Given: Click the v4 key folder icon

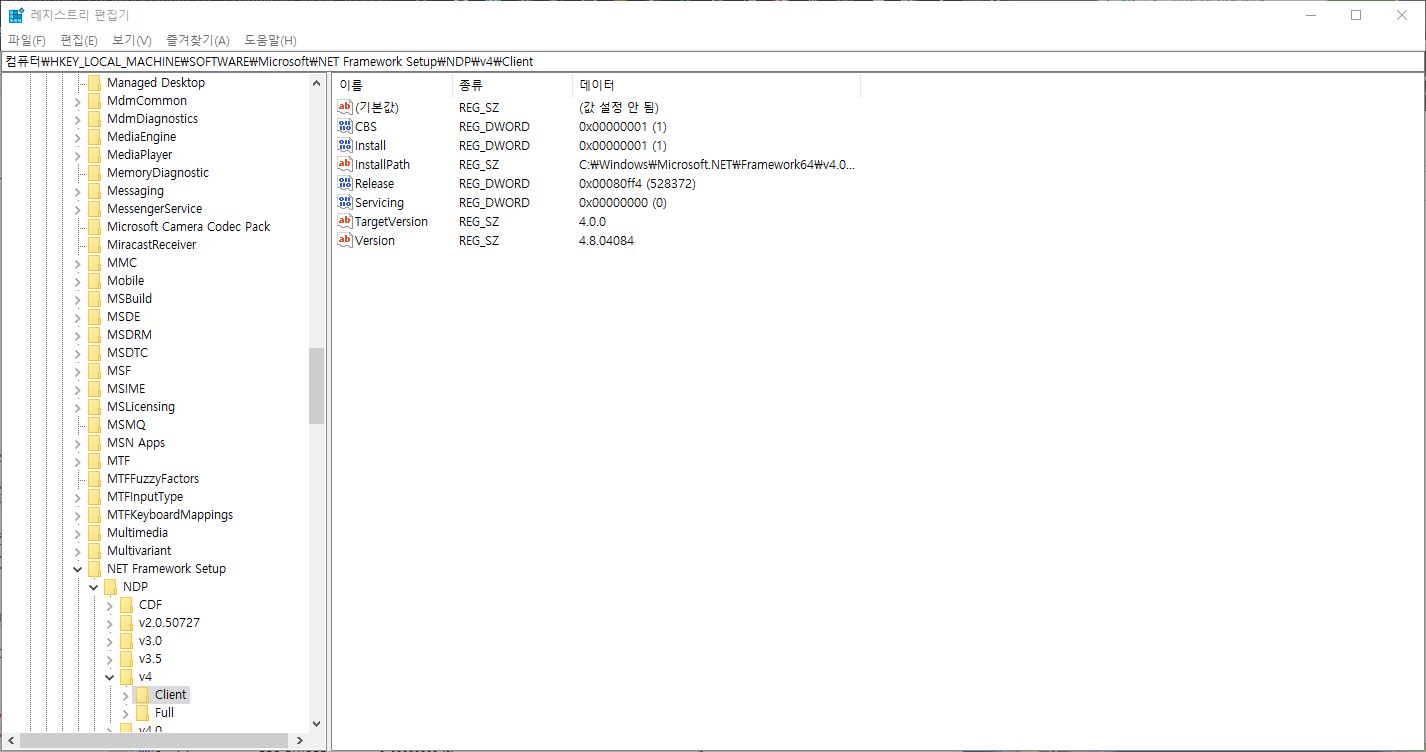Looking at the screenshot, I should (127, 676).
